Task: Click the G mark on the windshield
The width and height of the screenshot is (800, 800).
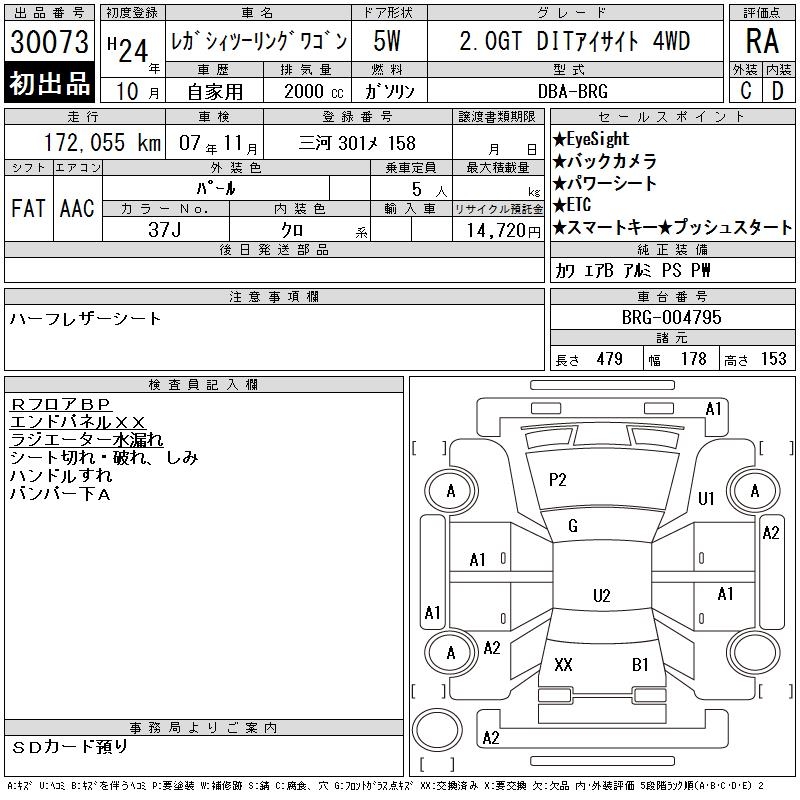Action: point(573,526)
